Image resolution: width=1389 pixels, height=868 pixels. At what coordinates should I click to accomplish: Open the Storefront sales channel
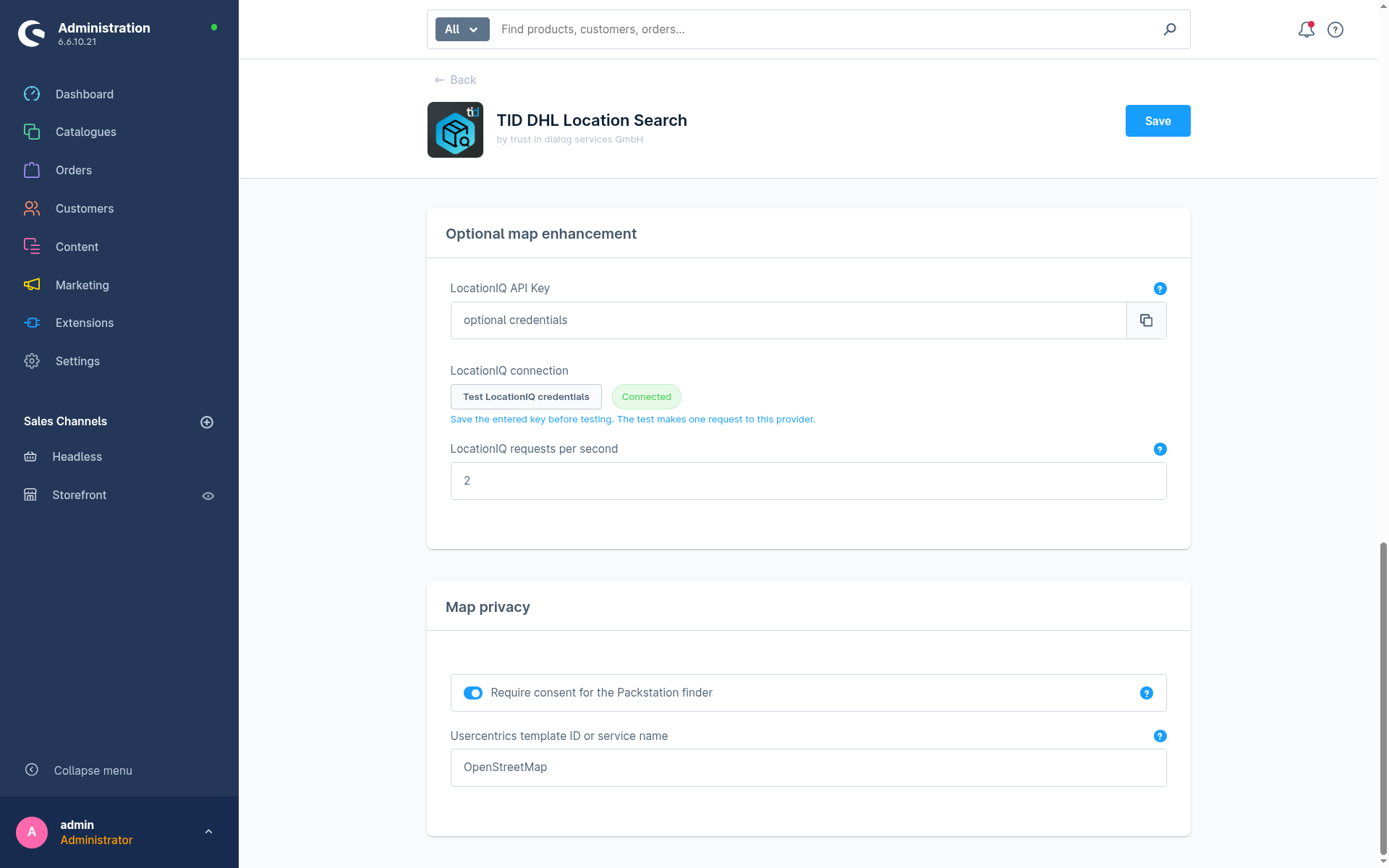[80, 495]
